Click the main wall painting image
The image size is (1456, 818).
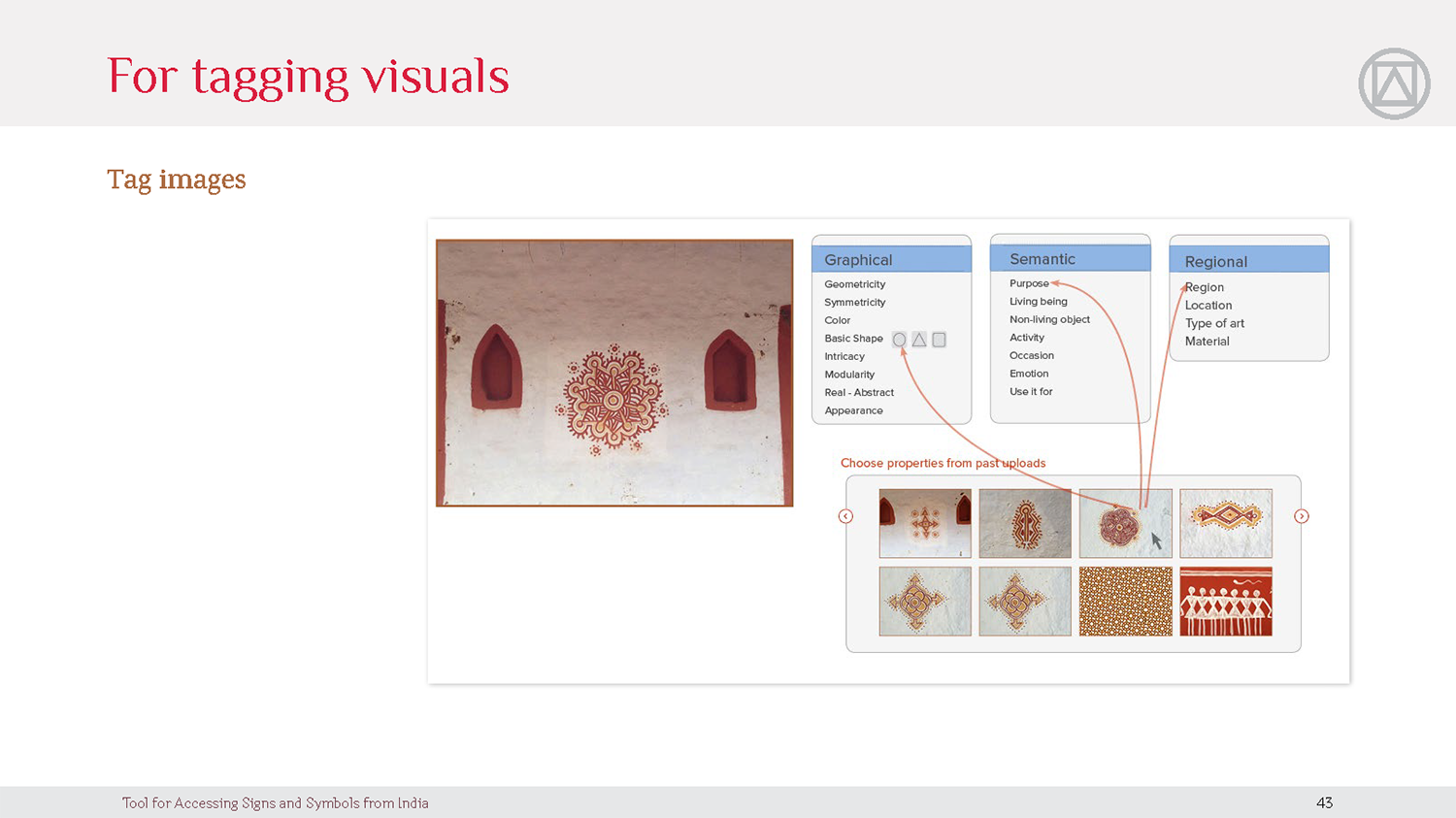click(x=614, y=374)
